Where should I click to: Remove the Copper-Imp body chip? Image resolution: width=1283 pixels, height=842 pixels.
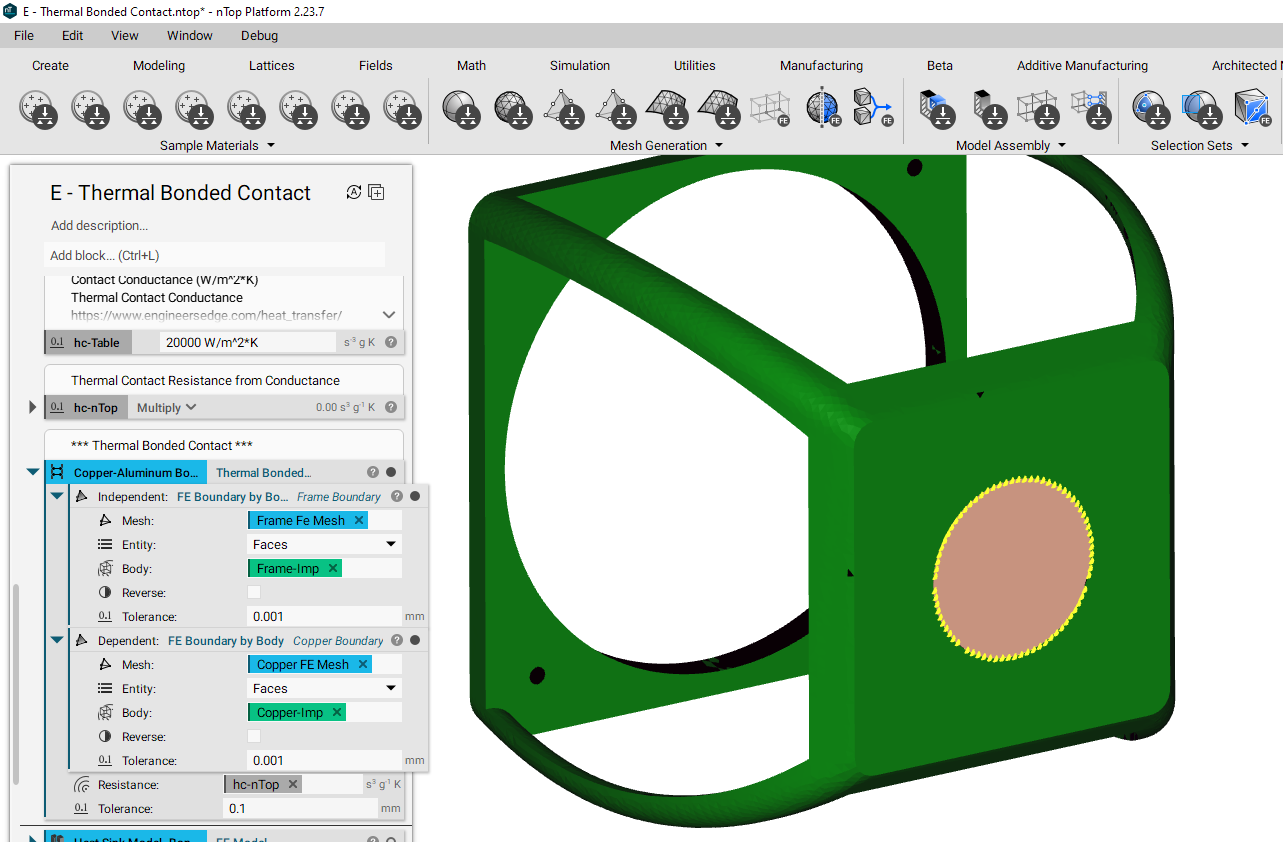[337, 712]
